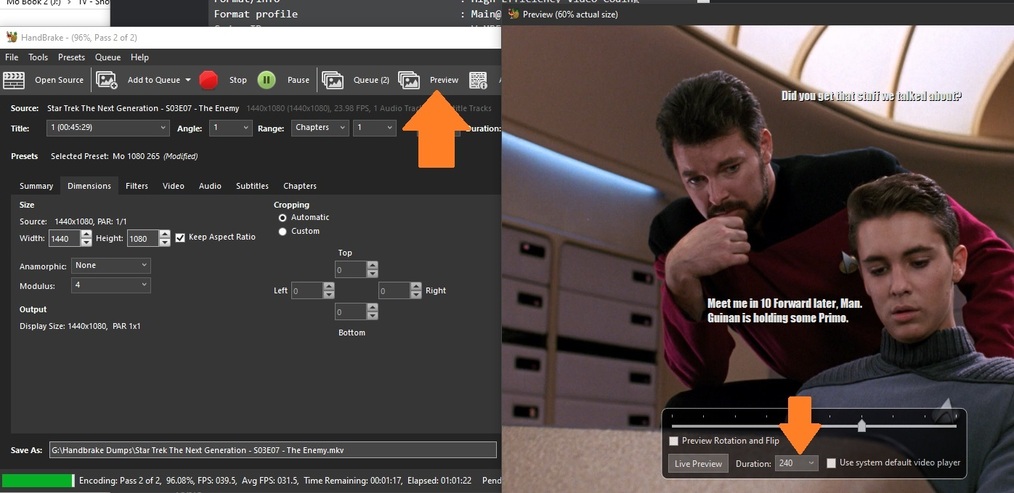Viewport: 1014px width, 493px height.
Task: Open the Modulus dropdown
Action: pos(111,285)
